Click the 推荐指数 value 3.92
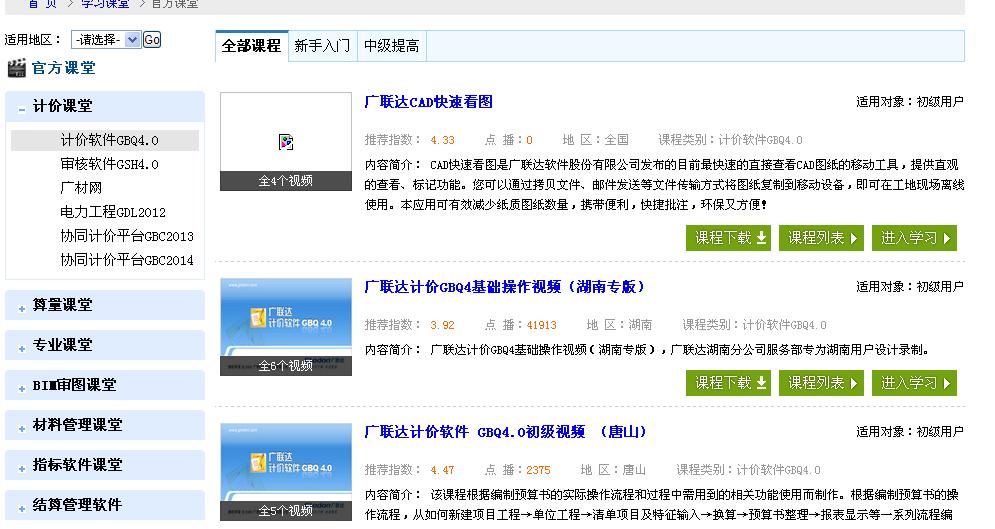Screen dimensions: 995x529 (x=442, y=325)
